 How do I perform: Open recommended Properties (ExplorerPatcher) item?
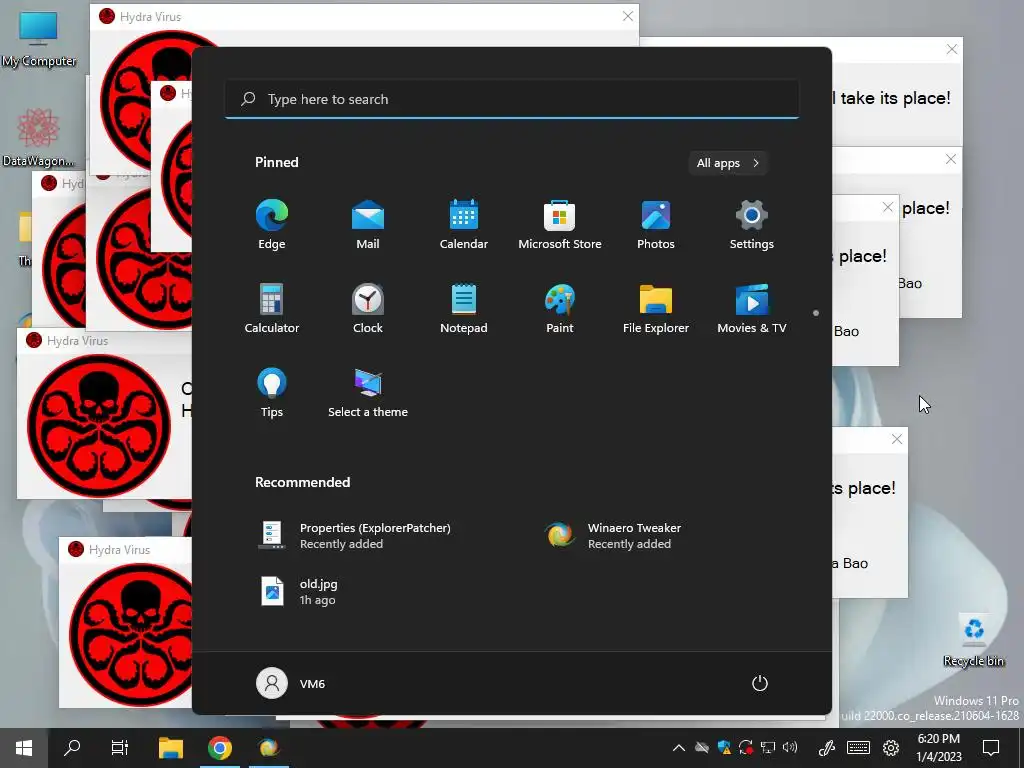pos(354,536)
